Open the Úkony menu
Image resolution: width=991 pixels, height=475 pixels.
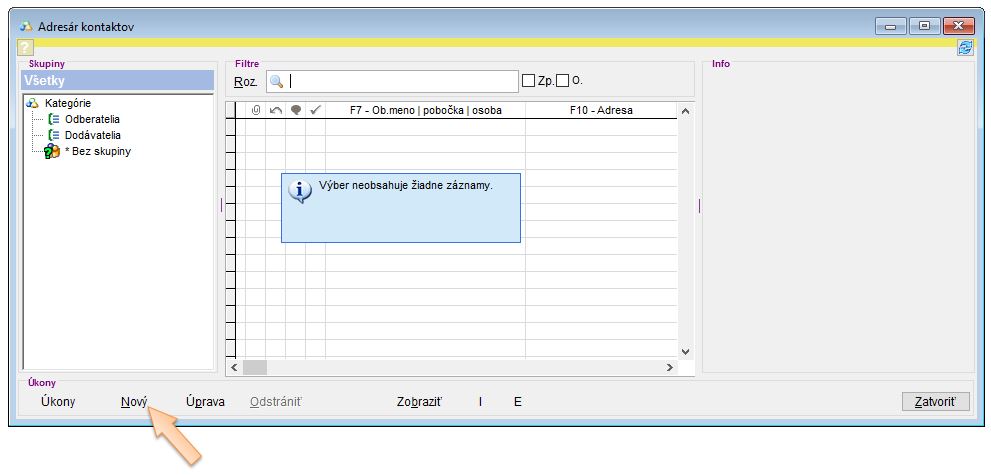[58, 402]
